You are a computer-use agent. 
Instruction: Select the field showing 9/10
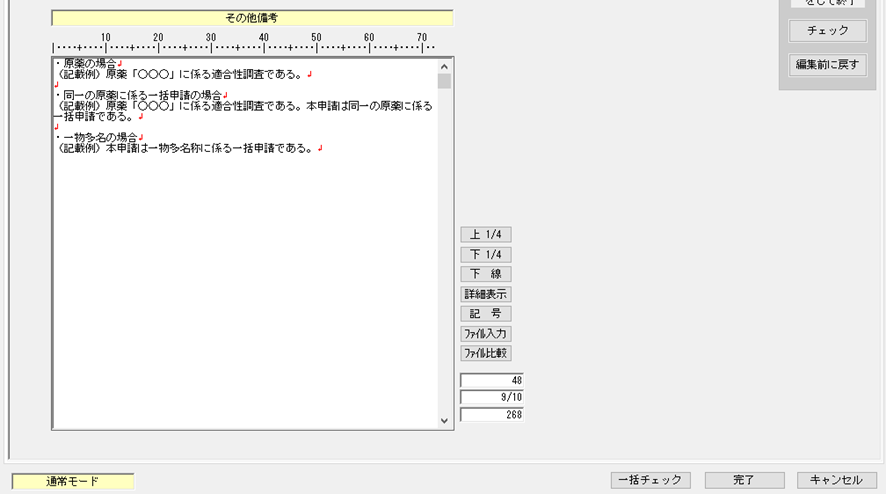491,397
